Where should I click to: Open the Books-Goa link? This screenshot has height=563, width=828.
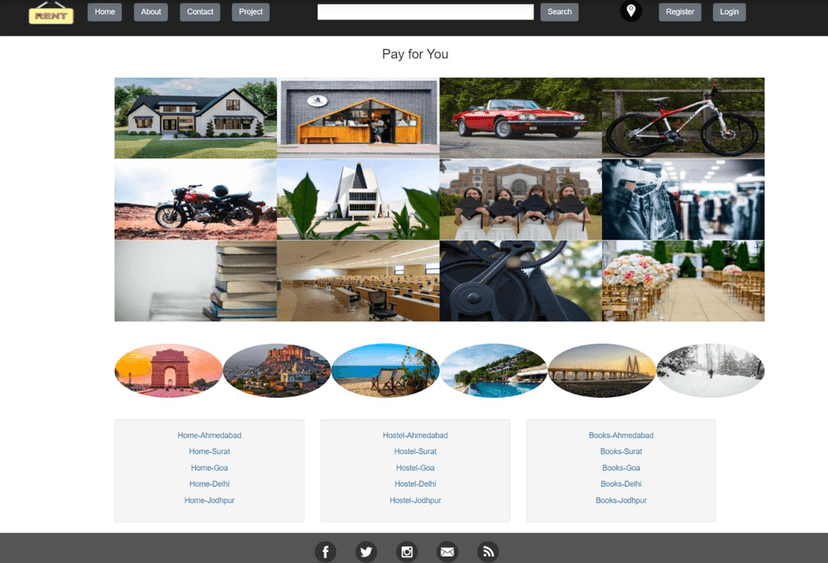pyautogui.click(x=621, y=468)
